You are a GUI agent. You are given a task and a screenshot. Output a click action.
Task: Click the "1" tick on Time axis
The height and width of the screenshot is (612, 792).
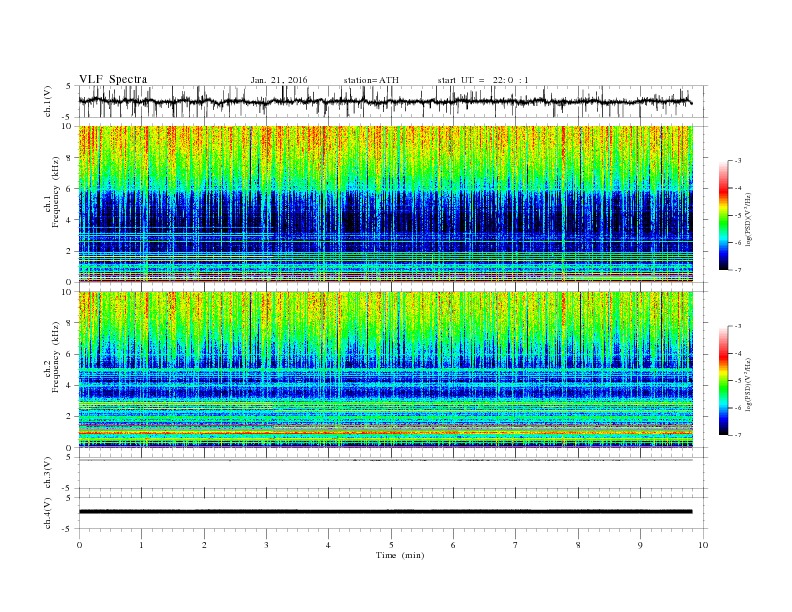tap(141, 545)
